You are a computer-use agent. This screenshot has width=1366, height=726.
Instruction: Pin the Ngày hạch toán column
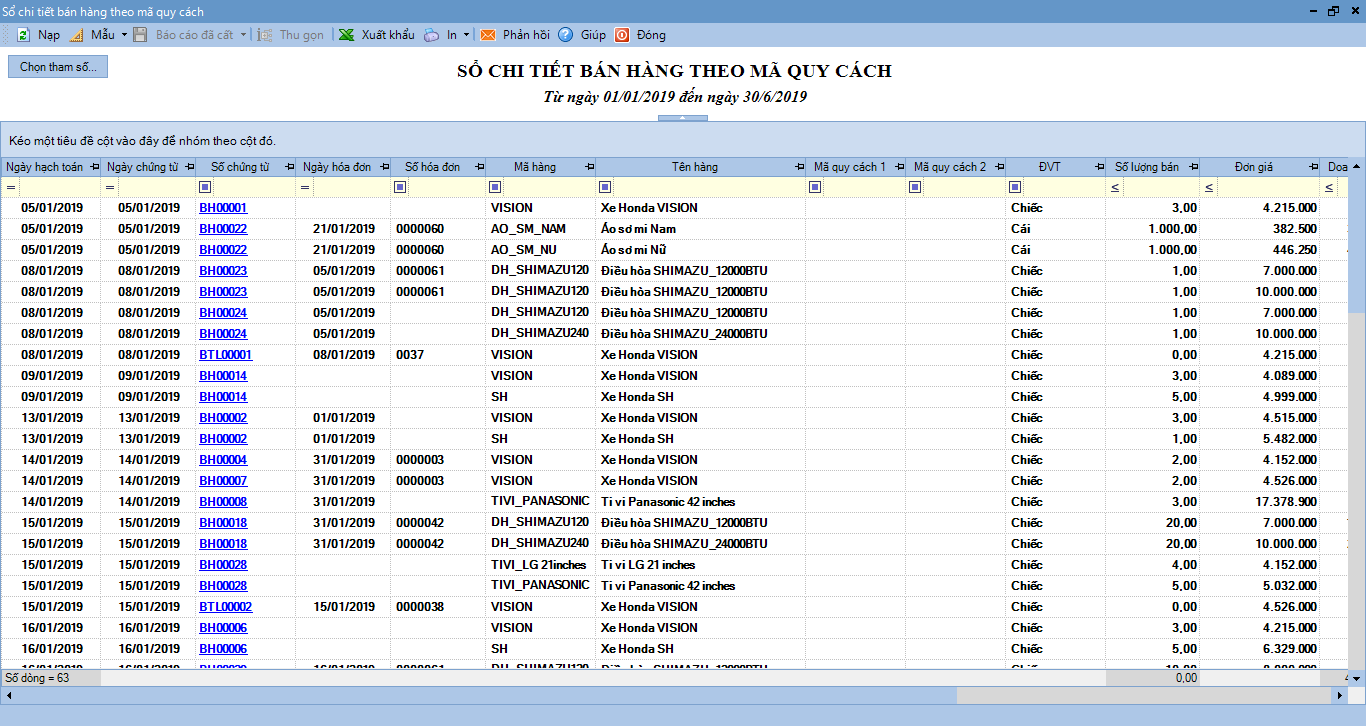click(x=95, y=167)
